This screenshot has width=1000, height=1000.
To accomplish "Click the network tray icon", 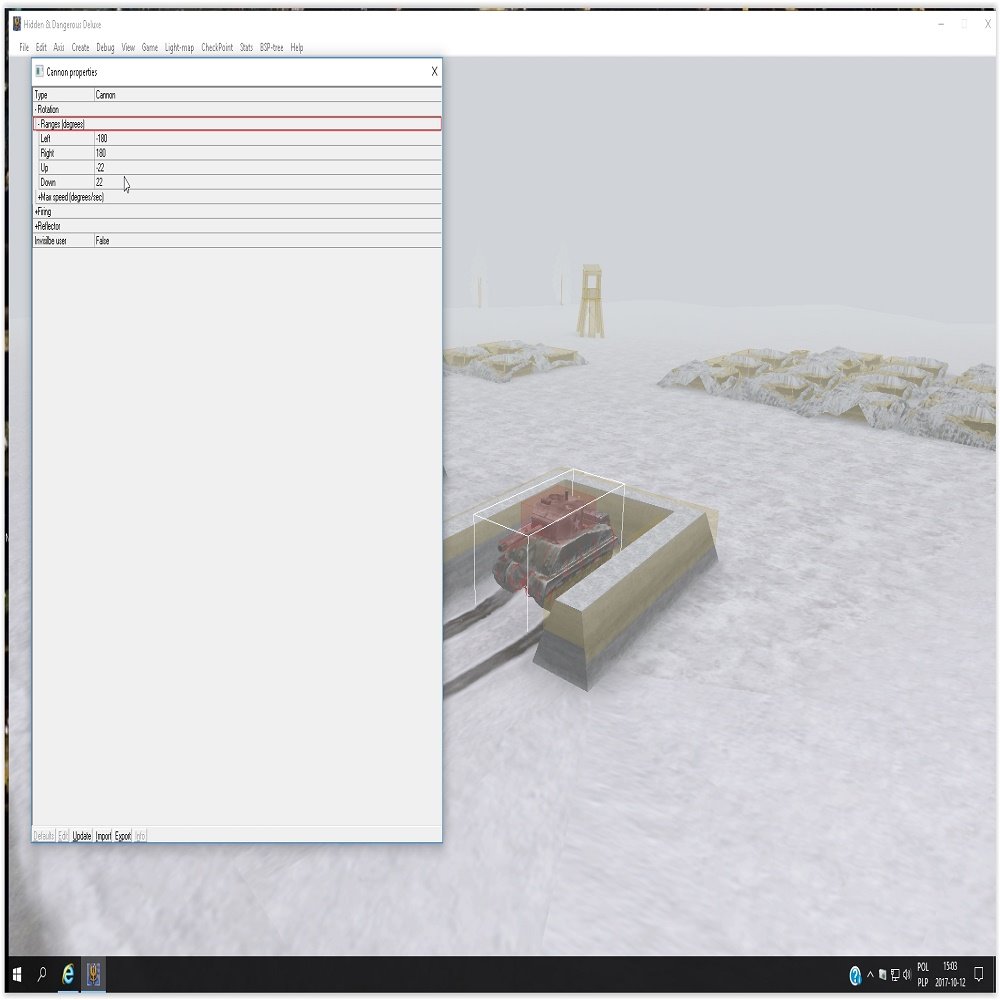I will [895, 974].
